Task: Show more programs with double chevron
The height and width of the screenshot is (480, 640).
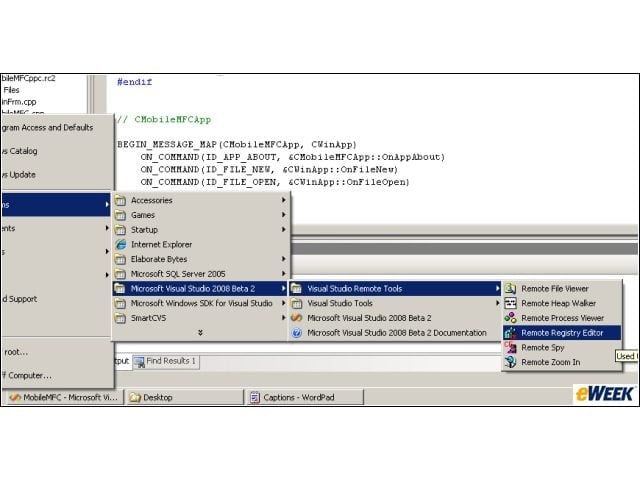Action: click(x=200, y=333)
